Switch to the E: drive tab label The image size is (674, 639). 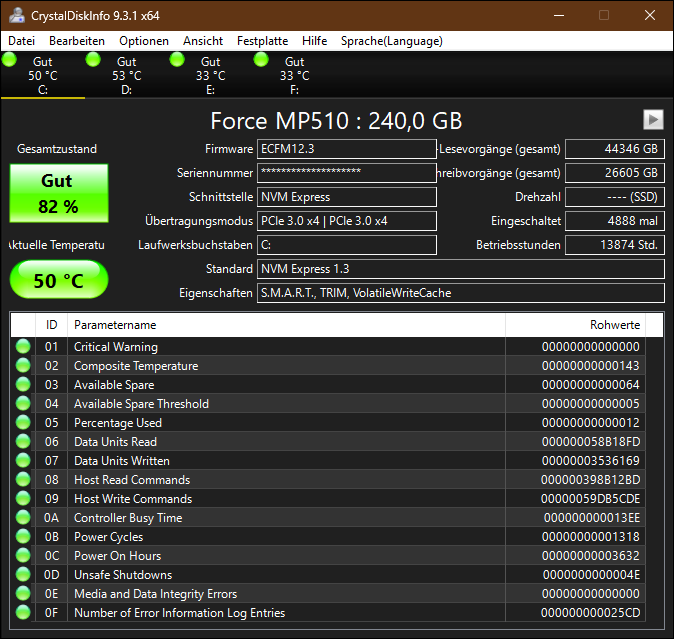click(210, 90)
